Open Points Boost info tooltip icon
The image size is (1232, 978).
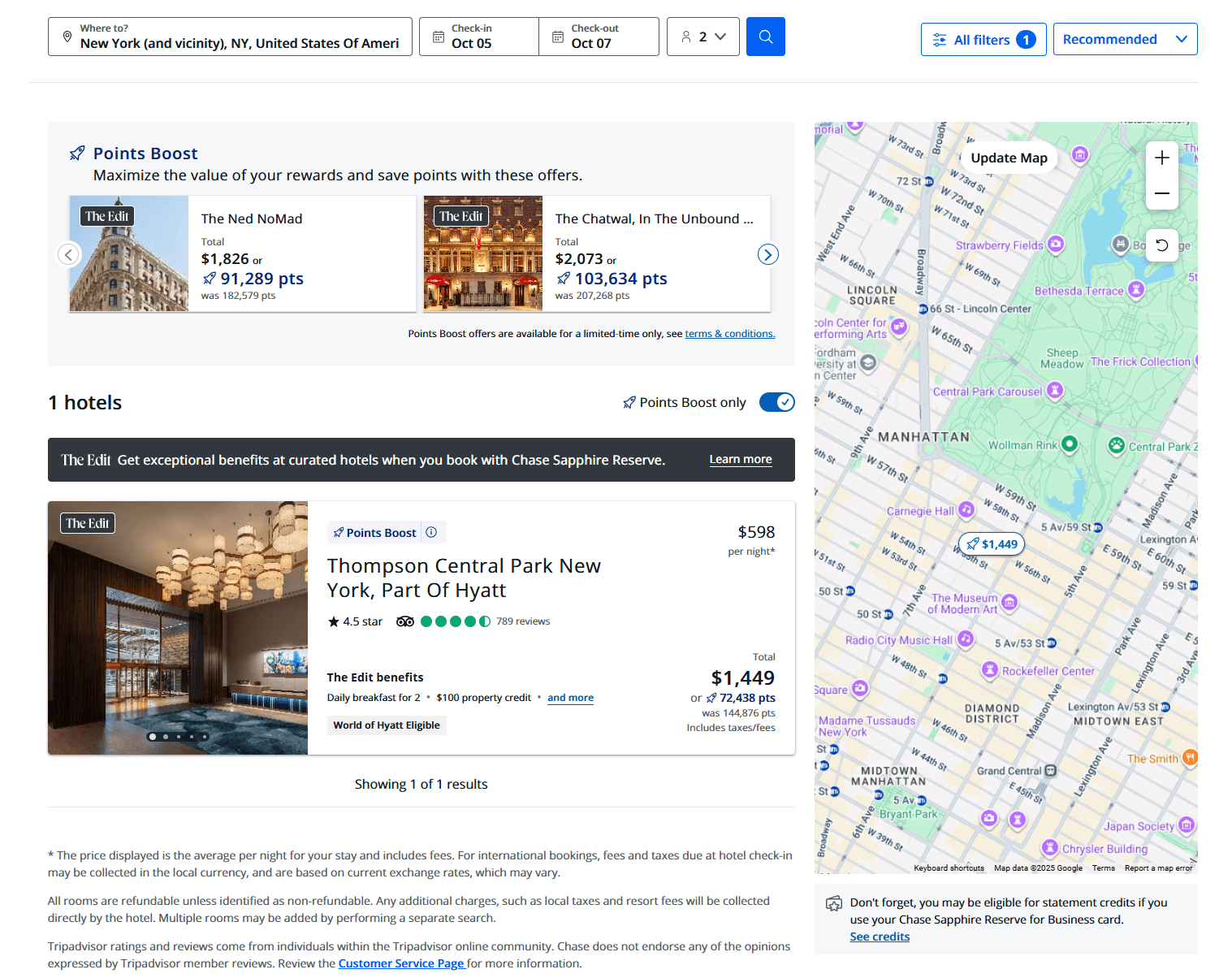click(x=431, y=532)
